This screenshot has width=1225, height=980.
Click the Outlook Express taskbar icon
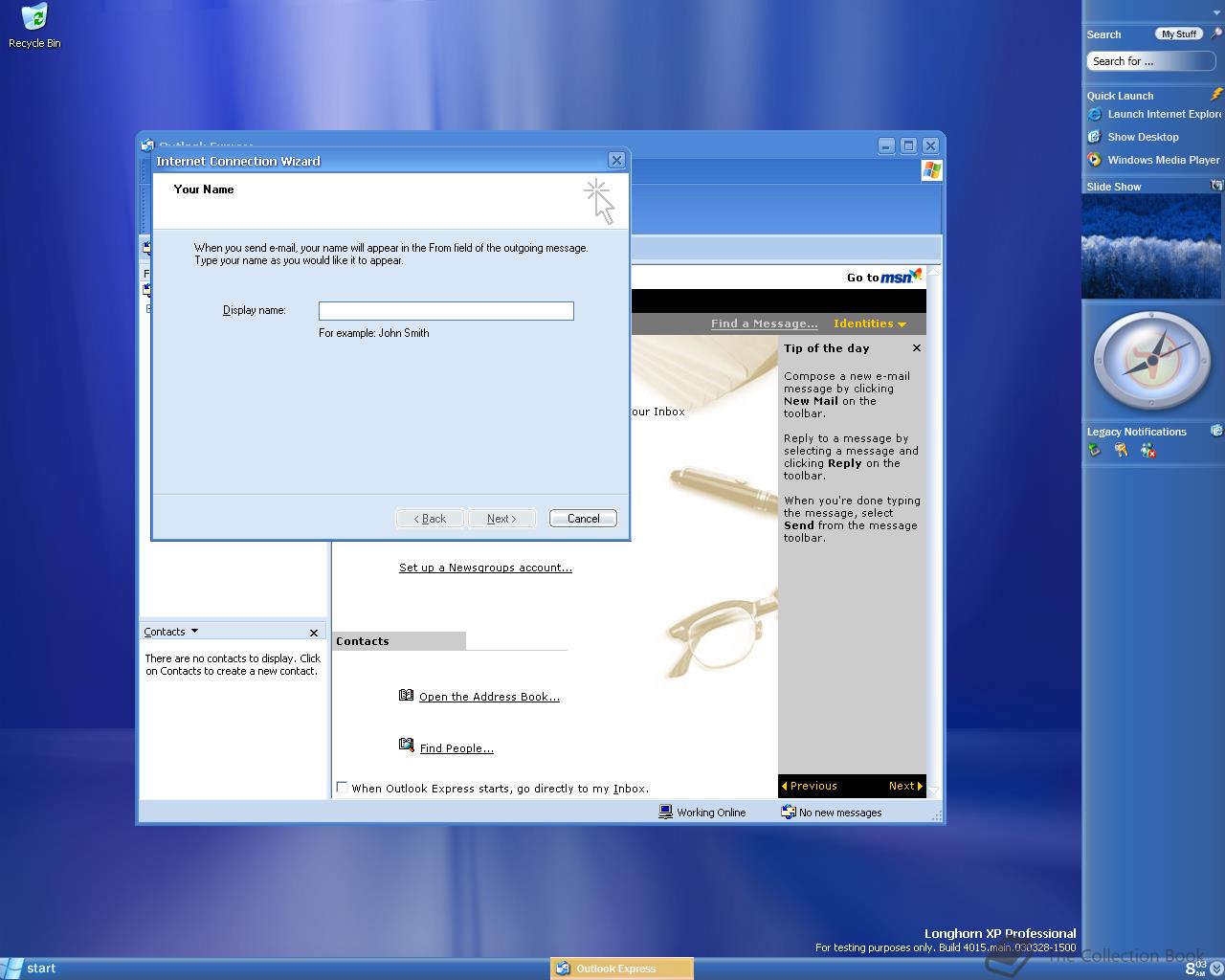563,969
